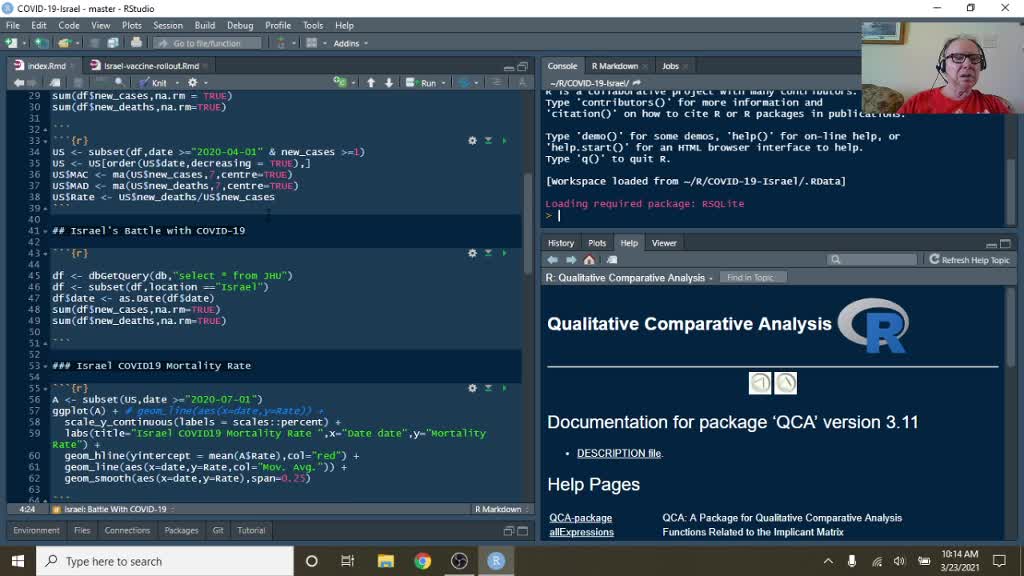
Task: Click the Help home icon
Action: click(x=589, y=260)
